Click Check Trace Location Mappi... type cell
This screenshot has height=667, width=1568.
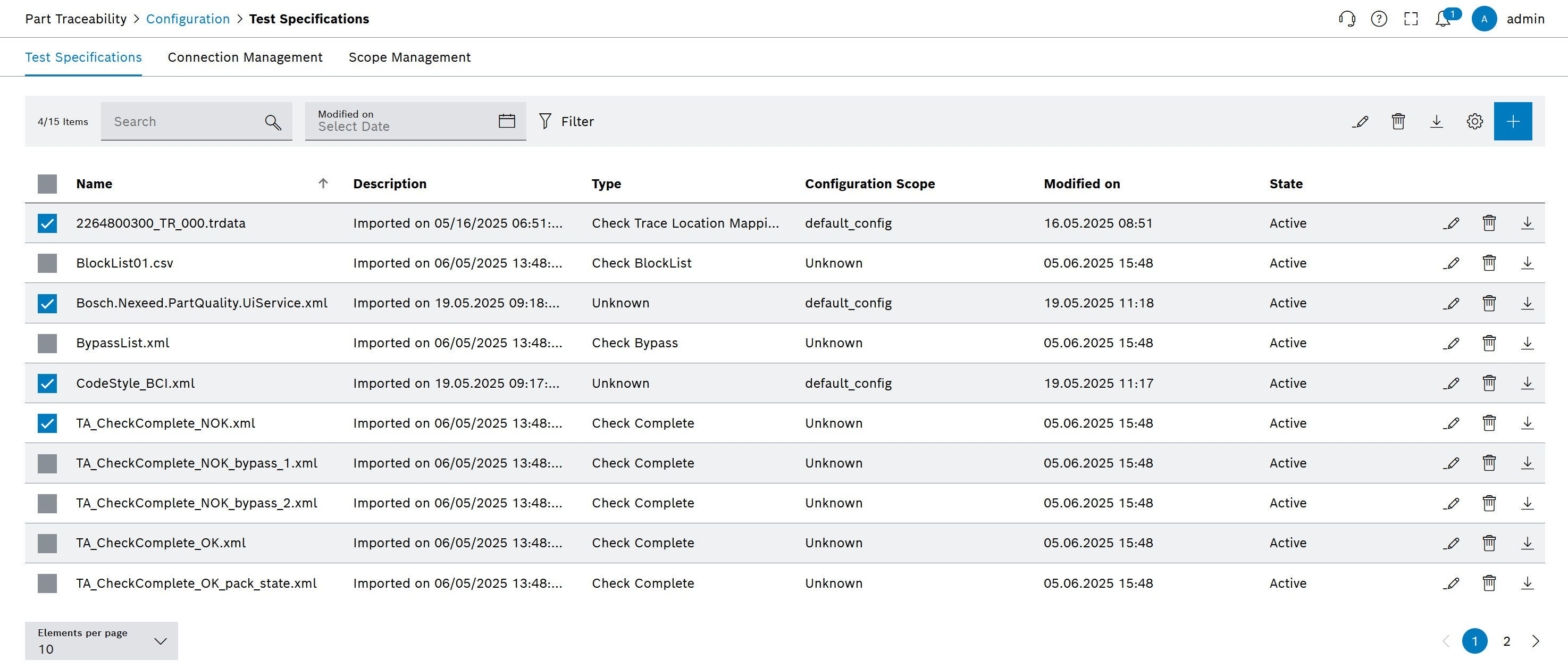685,223
